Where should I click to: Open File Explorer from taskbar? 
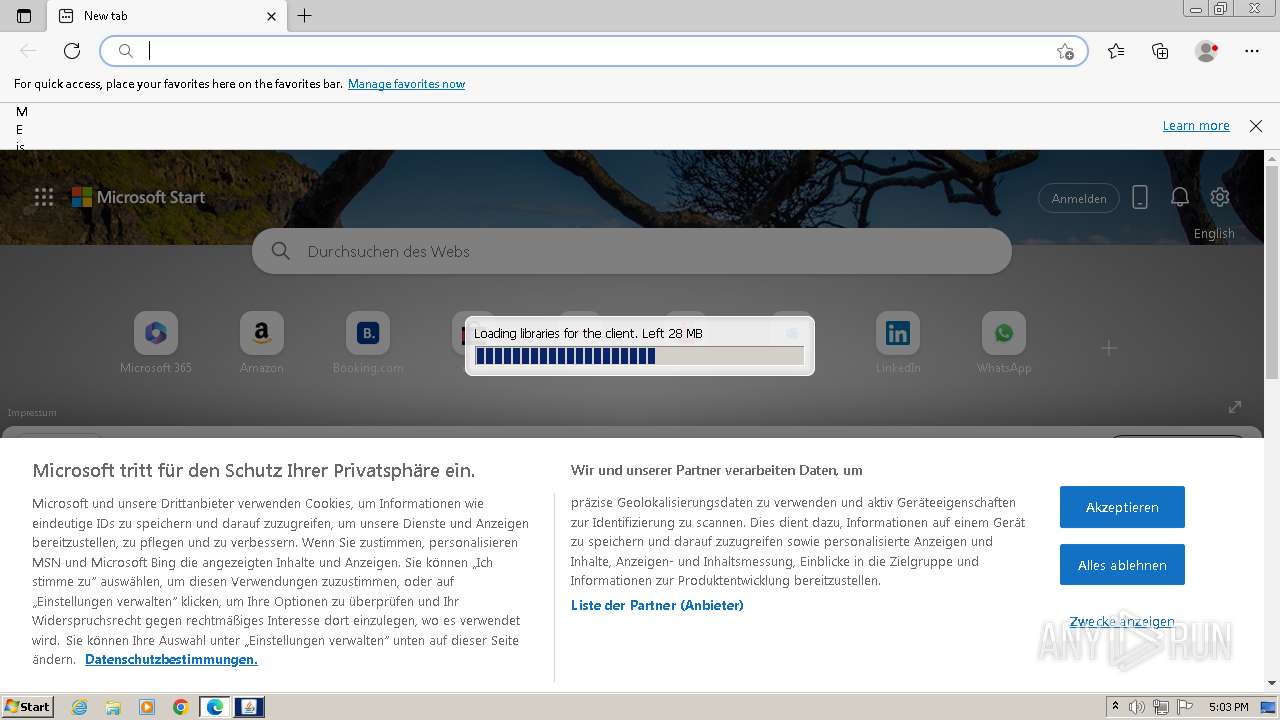click(x=113, y=707)
